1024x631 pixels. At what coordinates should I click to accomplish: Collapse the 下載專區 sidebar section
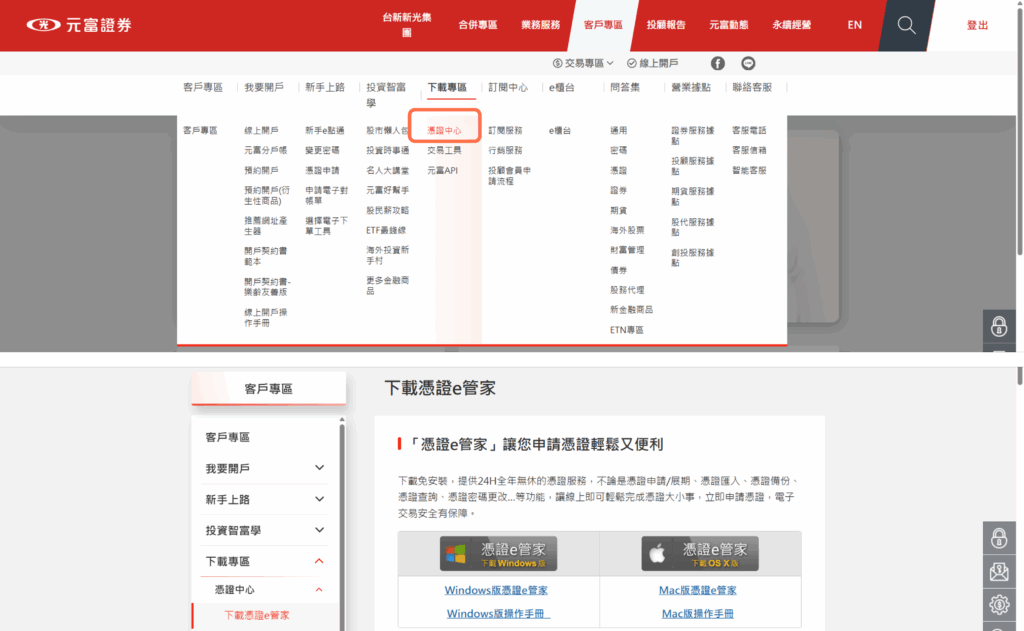click(x=319, y=561)
